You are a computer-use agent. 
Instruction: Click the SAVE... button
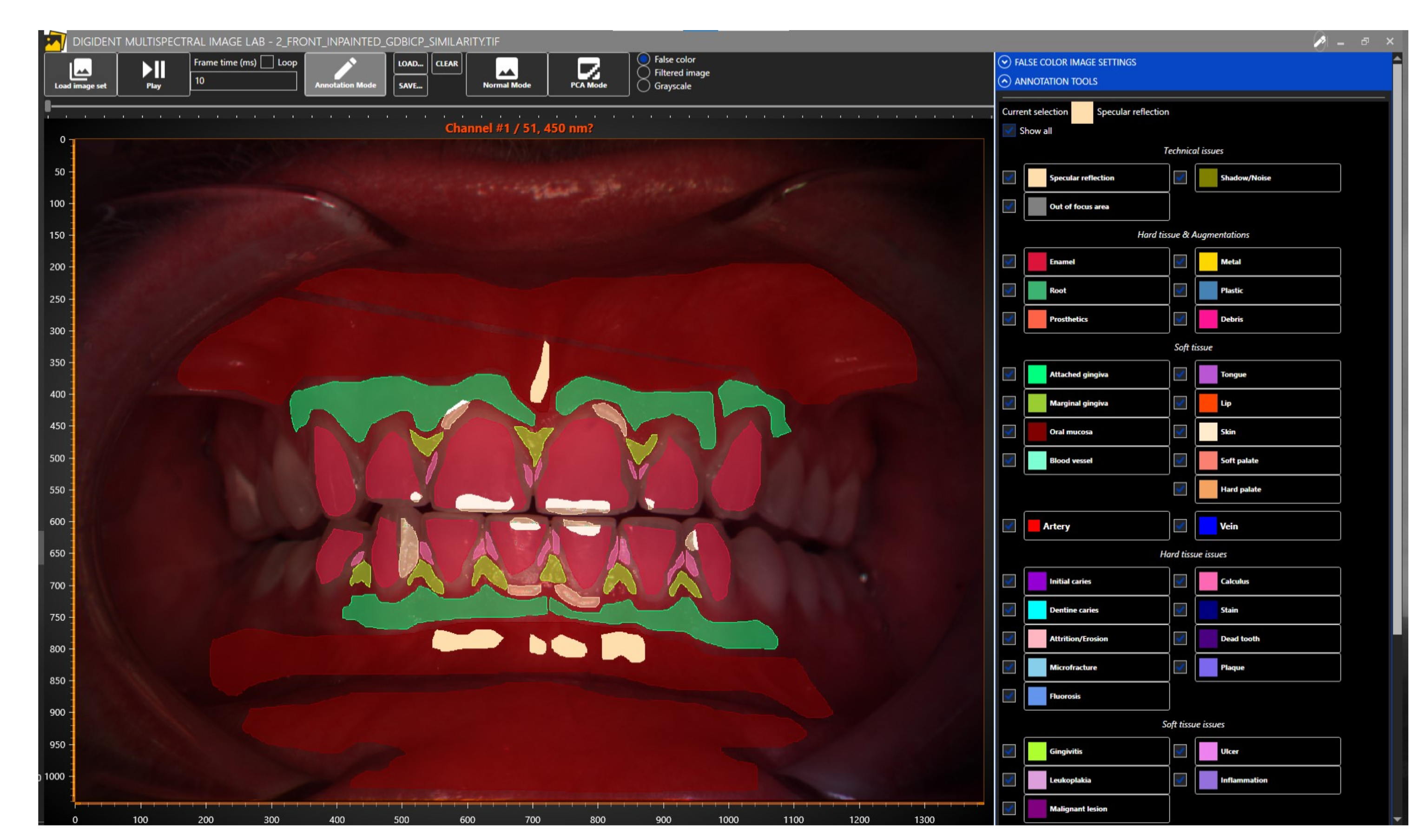coord(410,85)
